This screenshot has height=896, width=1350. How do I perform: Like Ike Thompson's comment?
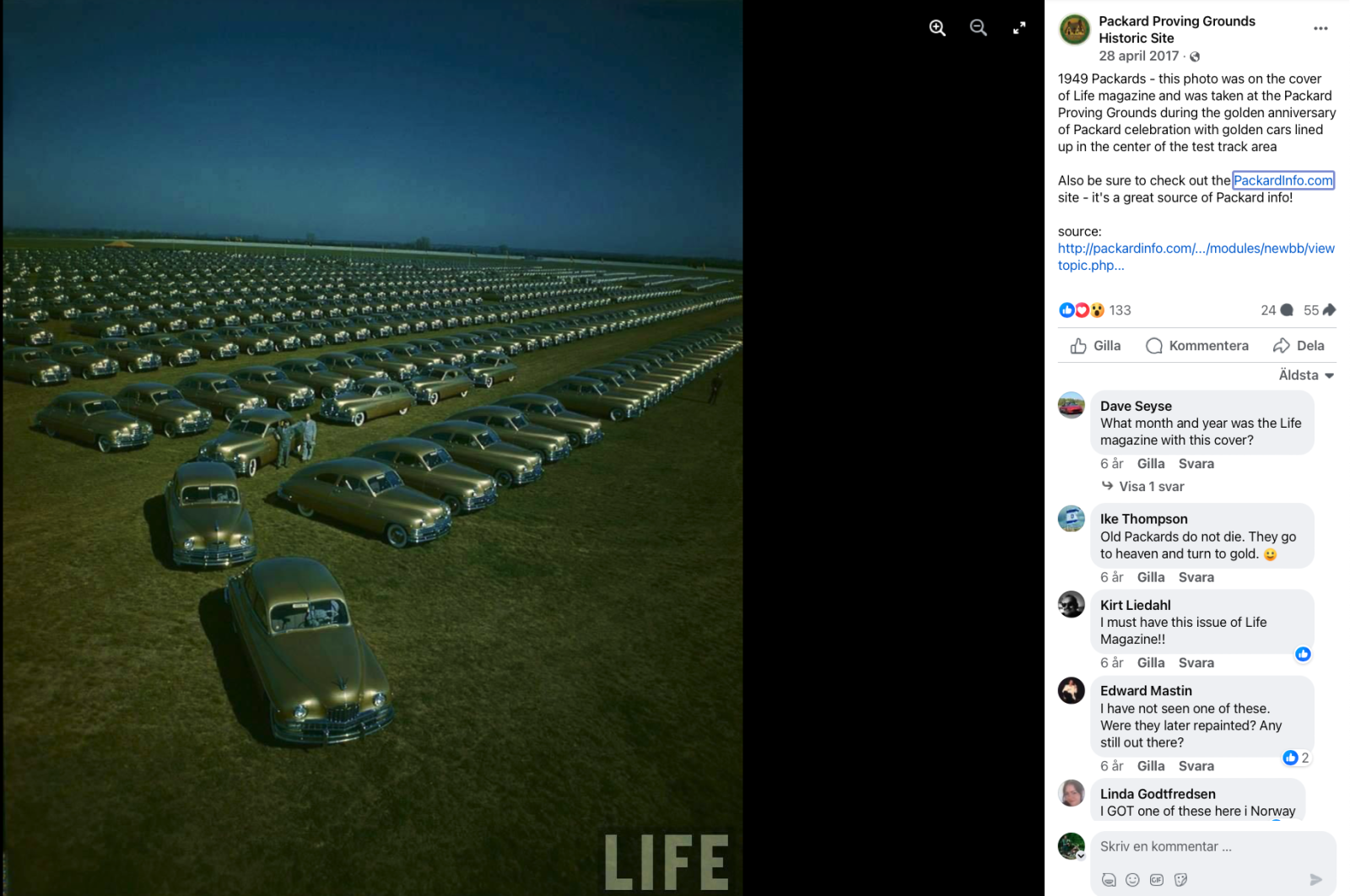tap(1151, 578)
